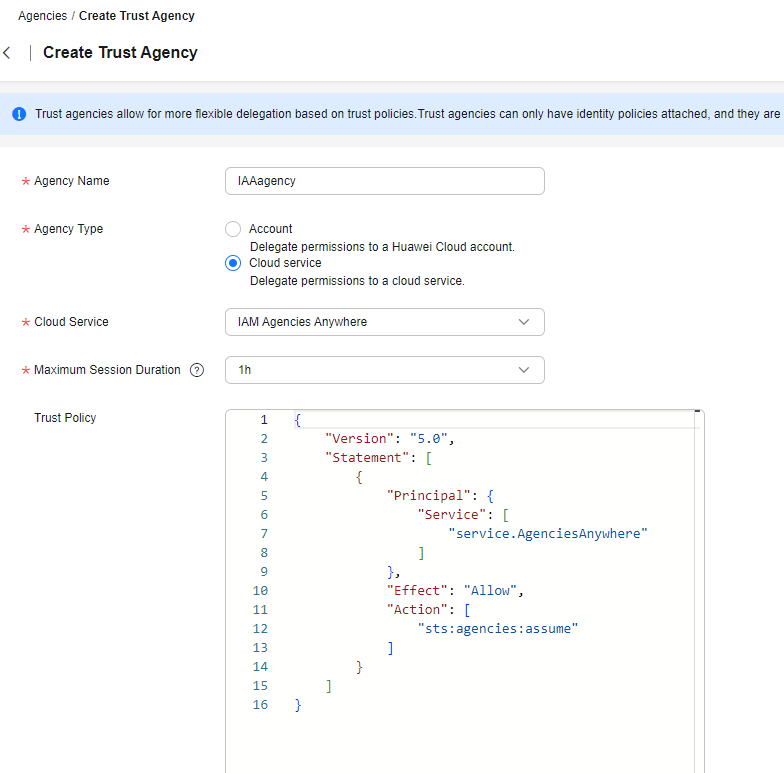784x773 pixels.
Task: Click the Maximum Session Duration chevron arrow
Action: pos(524,370)
